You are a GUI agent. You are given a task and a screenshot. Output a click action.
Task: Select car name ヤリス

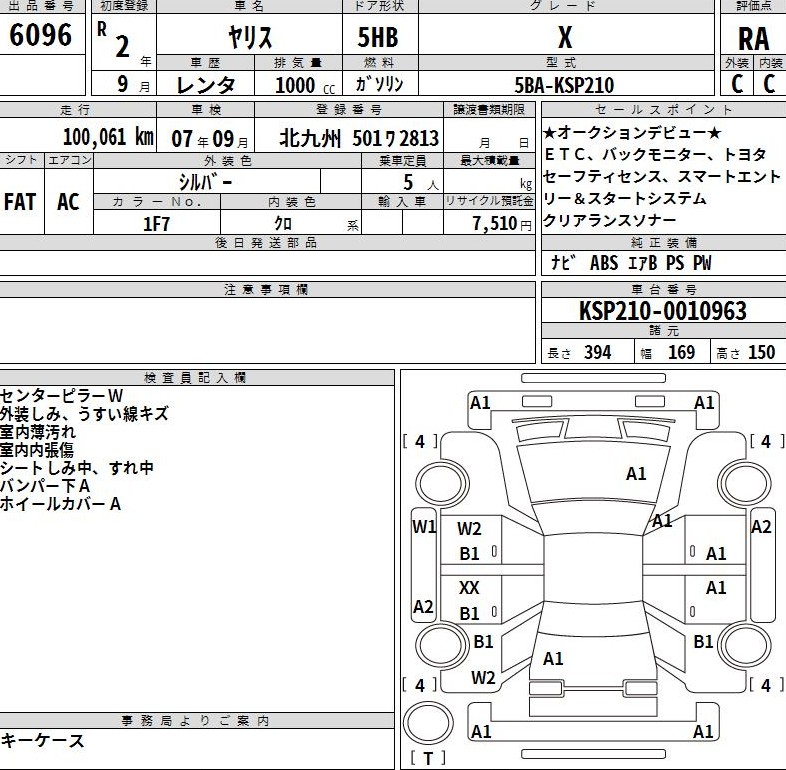250,36
